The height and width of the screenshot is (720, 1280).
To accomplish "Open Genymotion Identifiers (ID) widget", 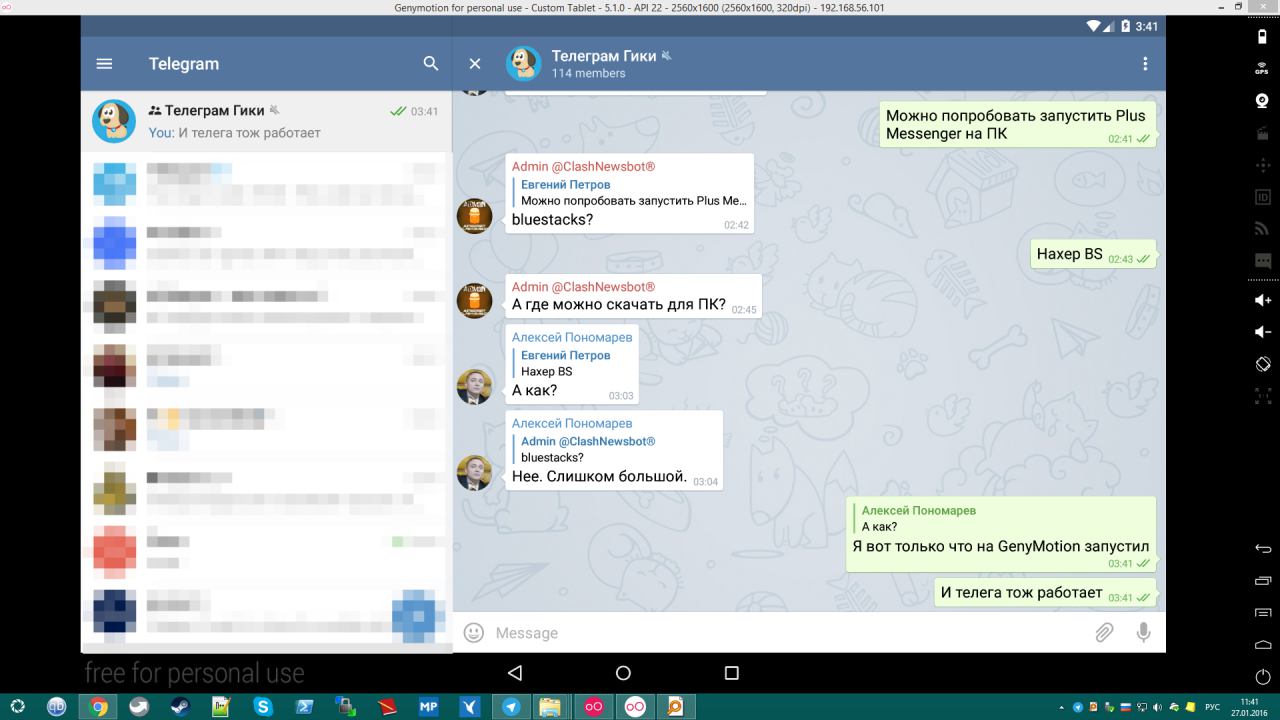I will click(1262, 197).
